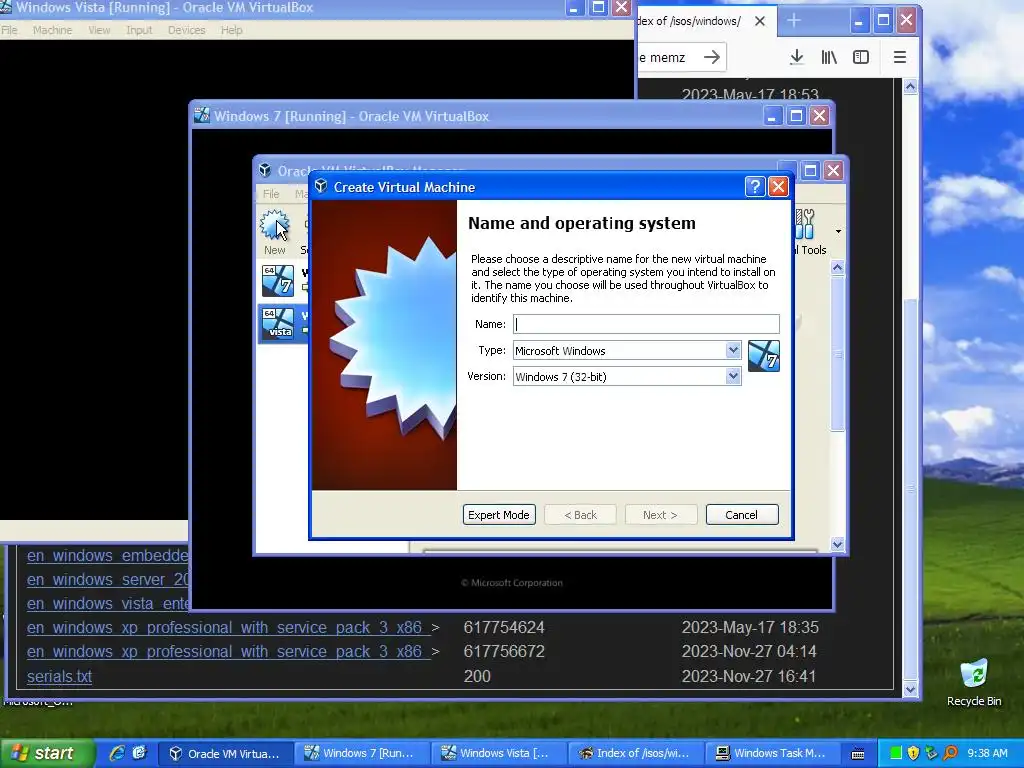Select the Windows 7 VM icon in manager list
This screenshot has width=1024, height=768.
[x=278, y=281]
